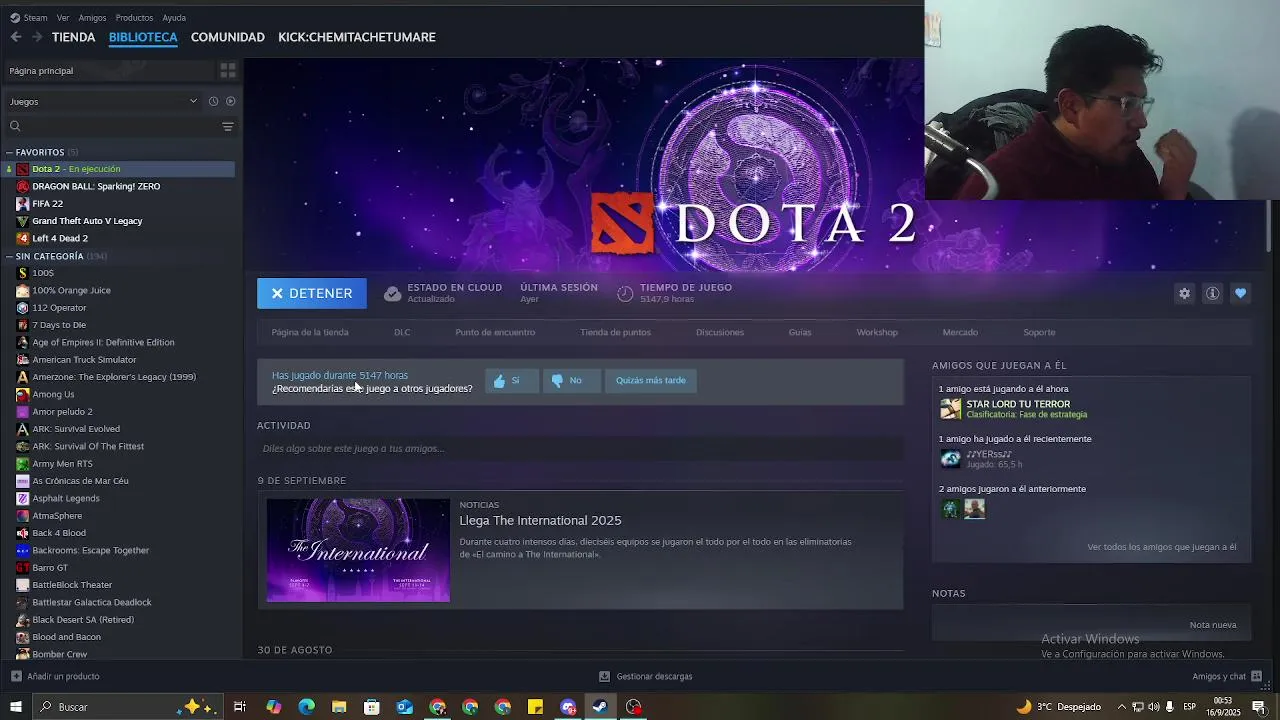
Task: Click thumbs-down No recommendation button
Action: click(570, 380)
